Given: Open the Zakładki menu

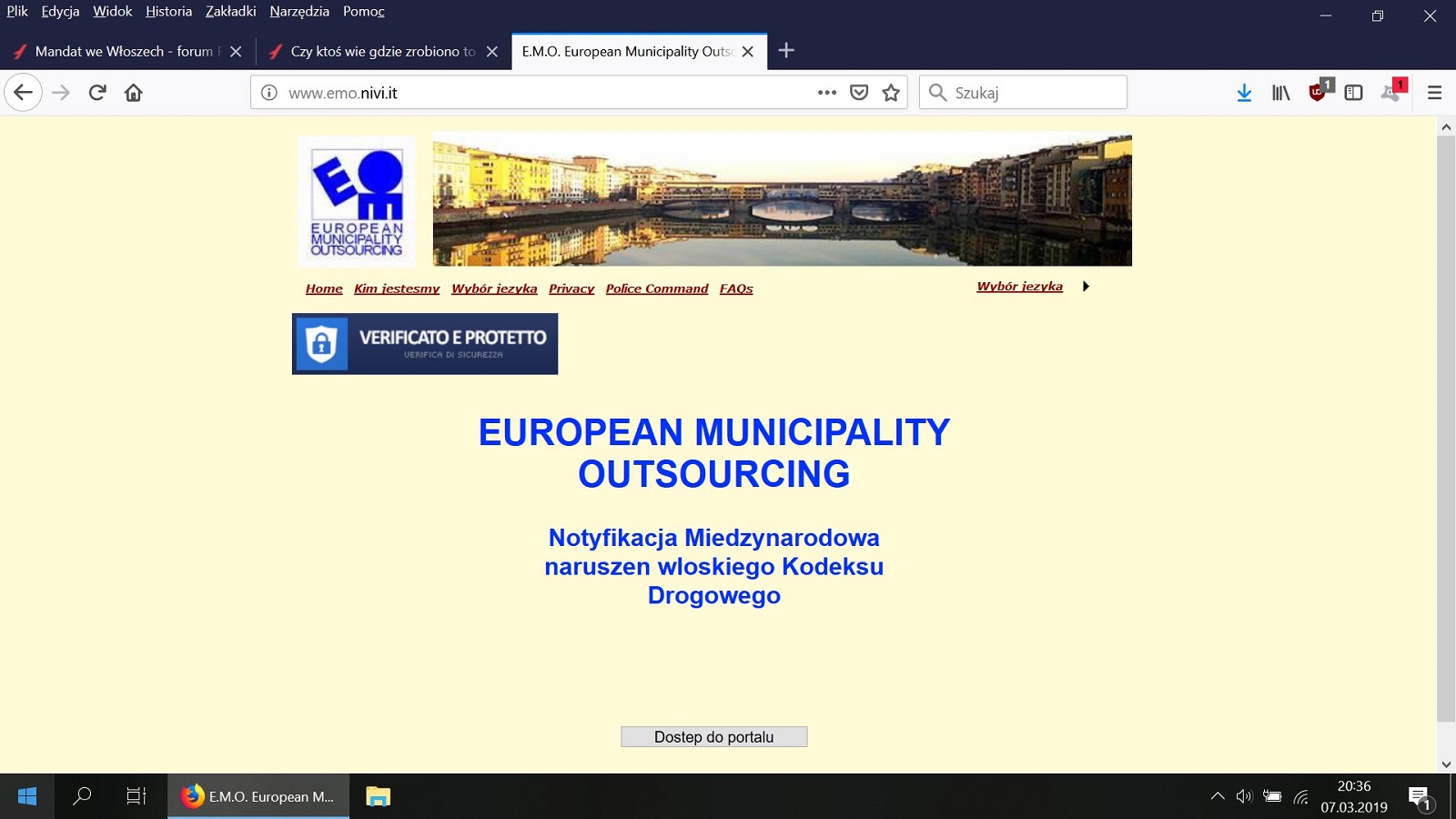Looking at the screenshot, I should click(x=230, y=11).
